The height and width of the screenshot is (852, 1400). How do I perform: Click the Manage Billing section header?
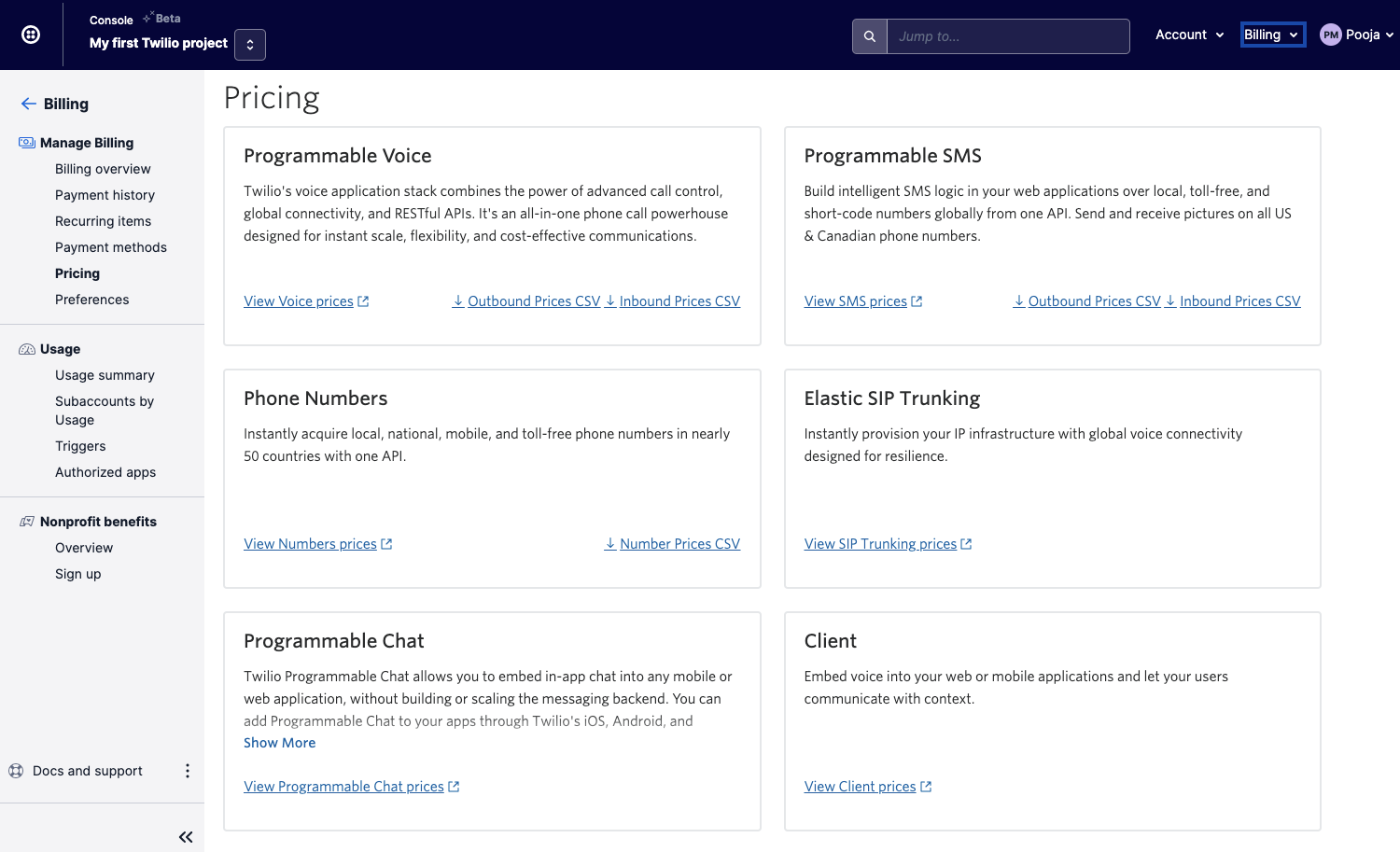pos(87,143)
